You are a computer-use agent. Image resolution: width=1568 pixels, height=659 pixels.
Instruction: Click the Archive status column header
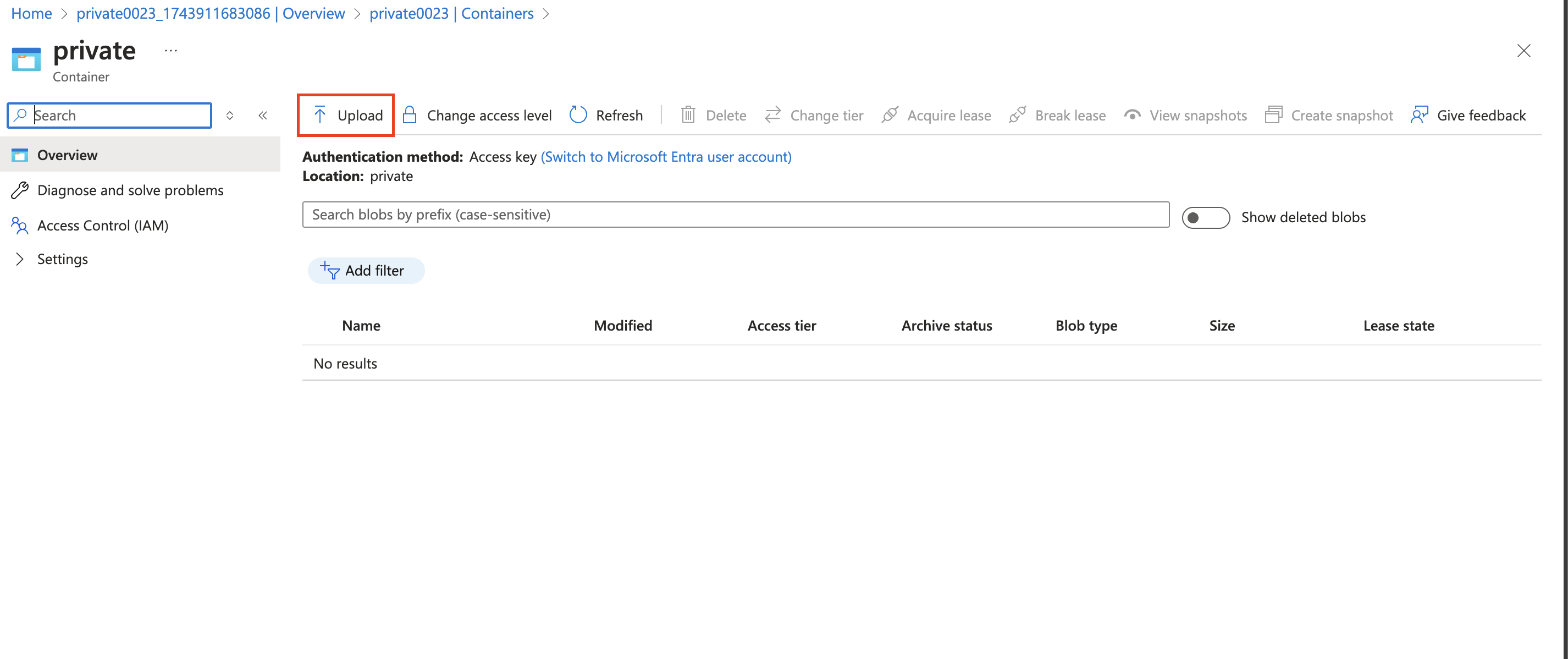[947, 326]
